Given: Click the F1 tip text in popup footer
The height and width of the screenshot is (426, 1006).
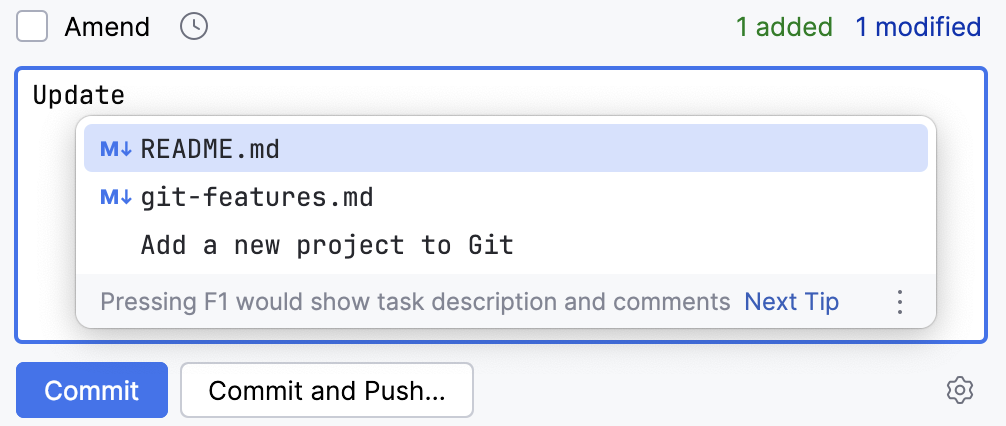Looking at the screenshot, I should point(415,301).
